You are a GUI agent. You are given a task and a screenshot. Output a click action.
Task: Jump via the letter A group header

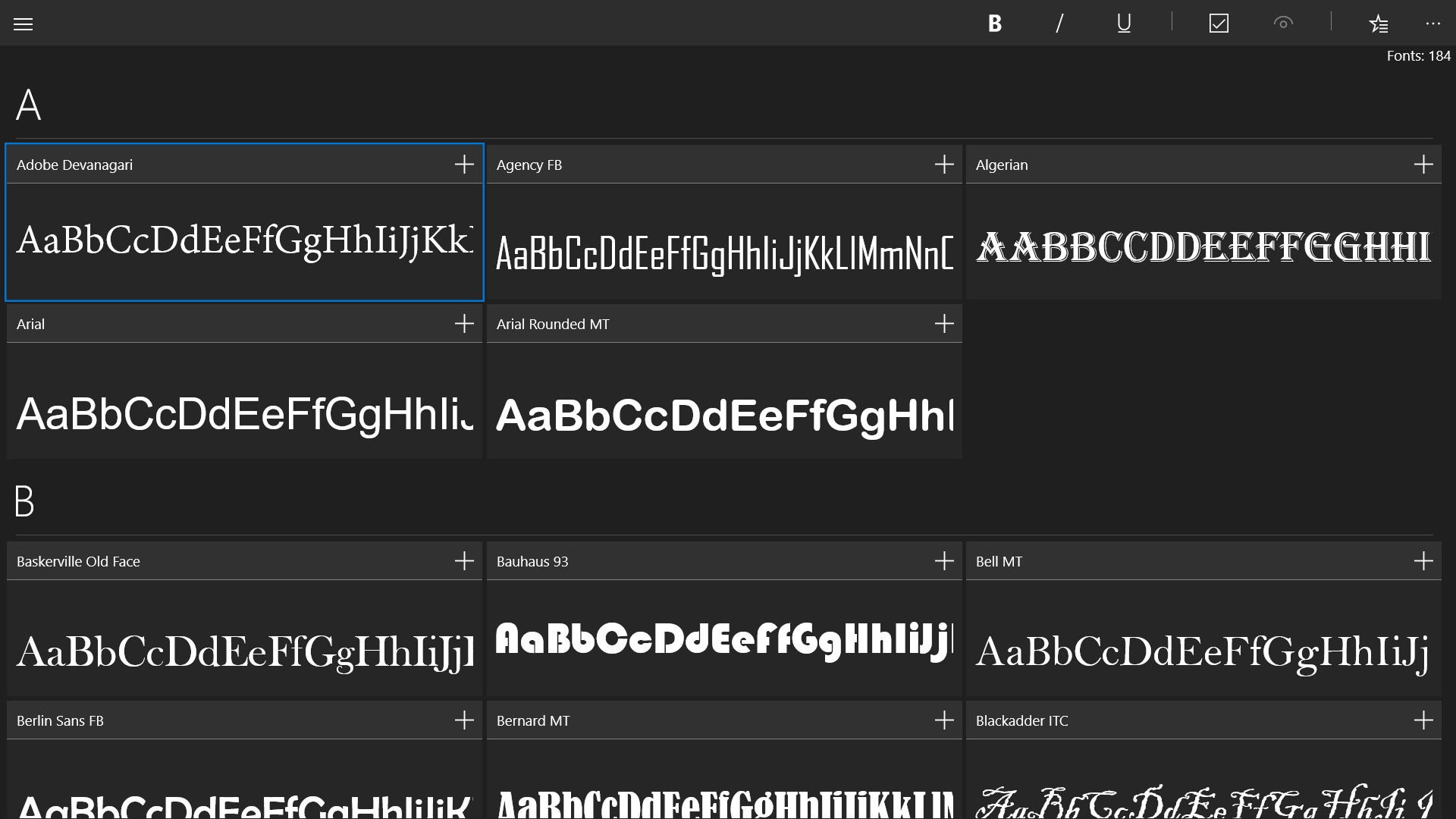[x=29, y=105]
